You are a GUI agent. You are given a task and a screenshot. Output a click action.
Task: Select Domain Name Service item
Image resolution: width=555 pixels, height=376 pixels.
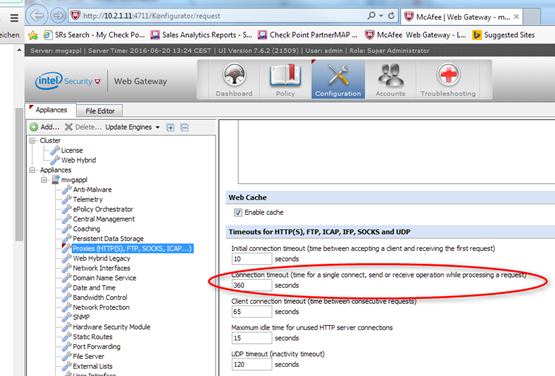pos(104,278)
